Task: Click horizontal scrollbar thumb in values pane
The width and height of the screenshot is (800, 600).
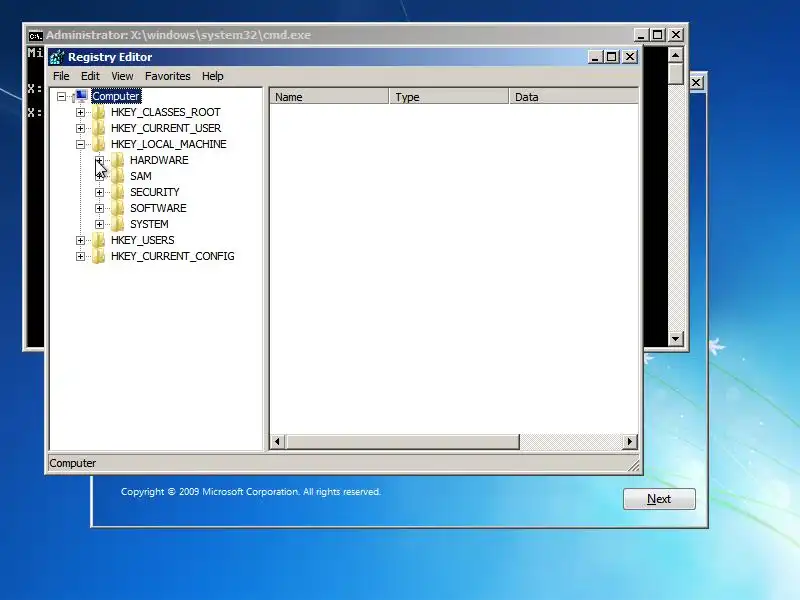Action: point(403,442)
